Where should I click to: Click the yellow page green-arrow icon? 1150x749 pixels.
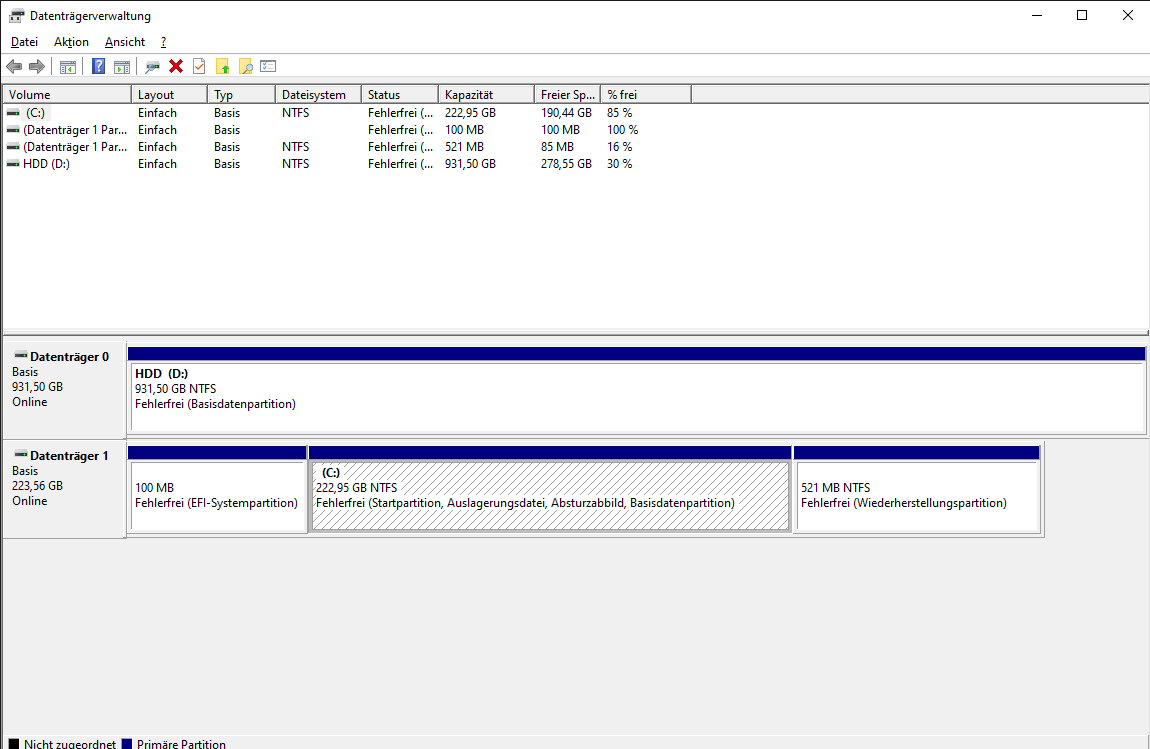point(222,67)
